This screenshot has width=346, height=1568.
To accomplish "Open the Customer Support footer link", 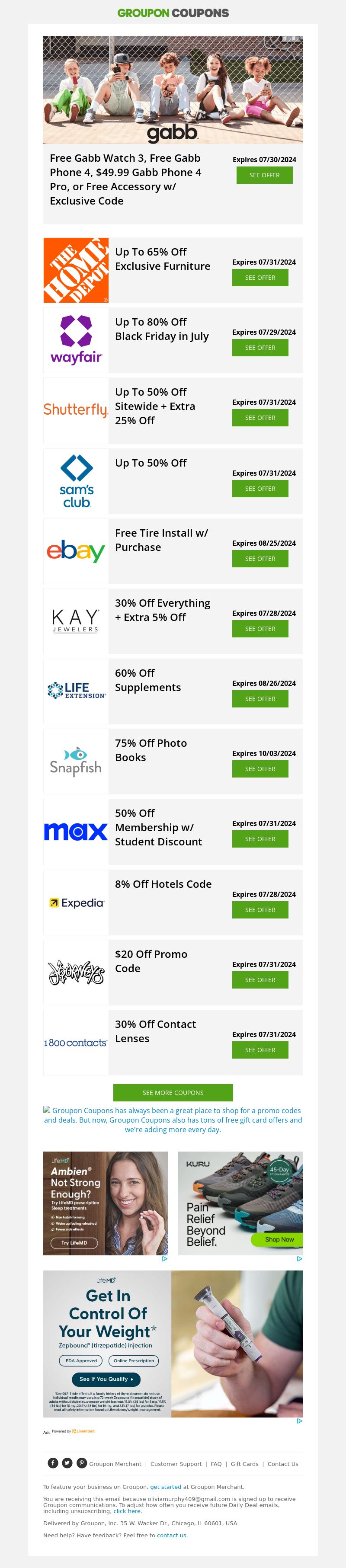I will click(x=176, y=1464).
